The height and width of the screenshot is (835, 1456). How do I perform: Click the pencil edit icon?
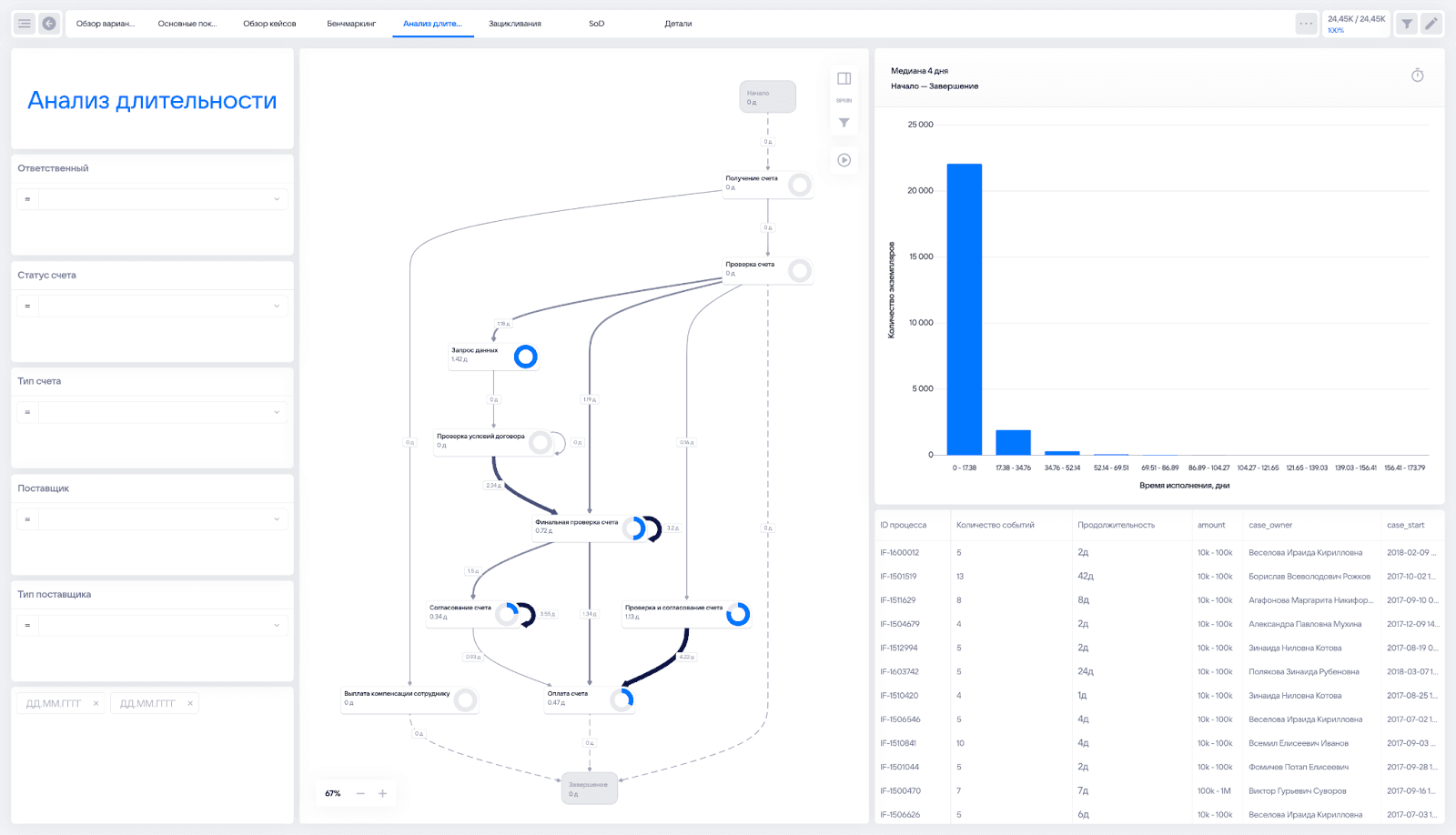coord(1431,24)
